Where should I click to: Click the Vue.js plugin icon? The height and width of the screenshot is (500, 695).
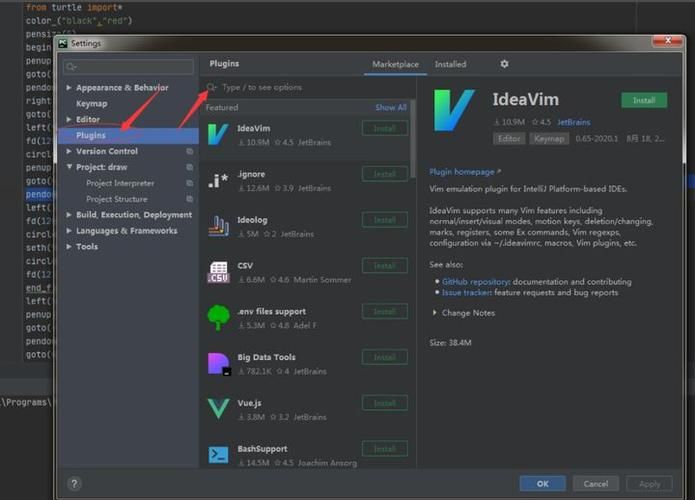coord(218,409)
